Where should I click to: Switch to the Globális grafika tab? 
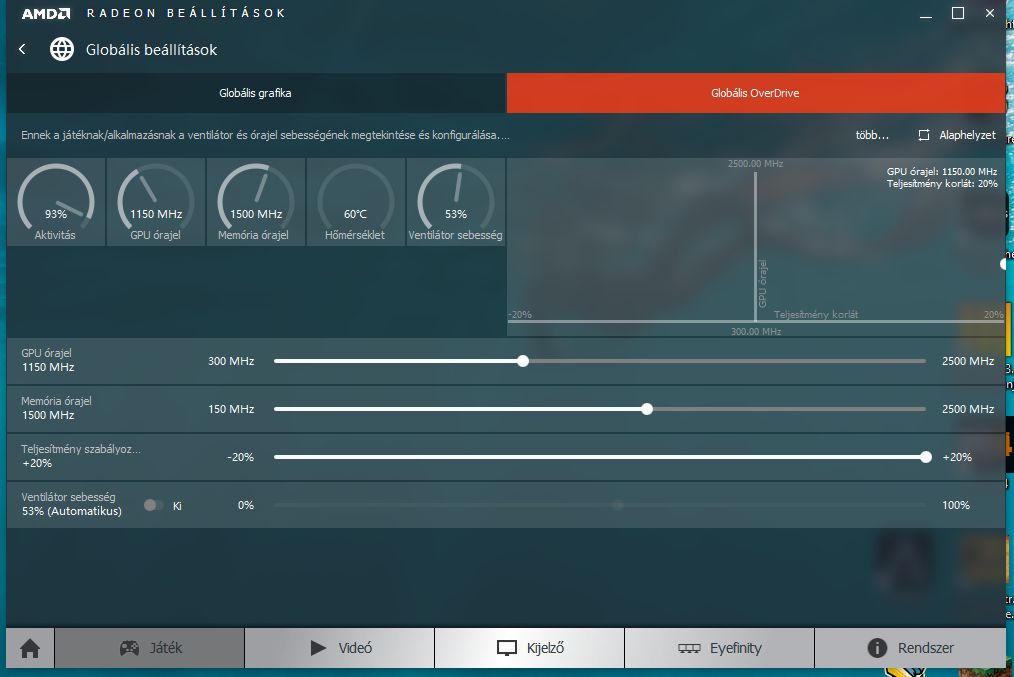pyautogui.click(x=255, y=93)
